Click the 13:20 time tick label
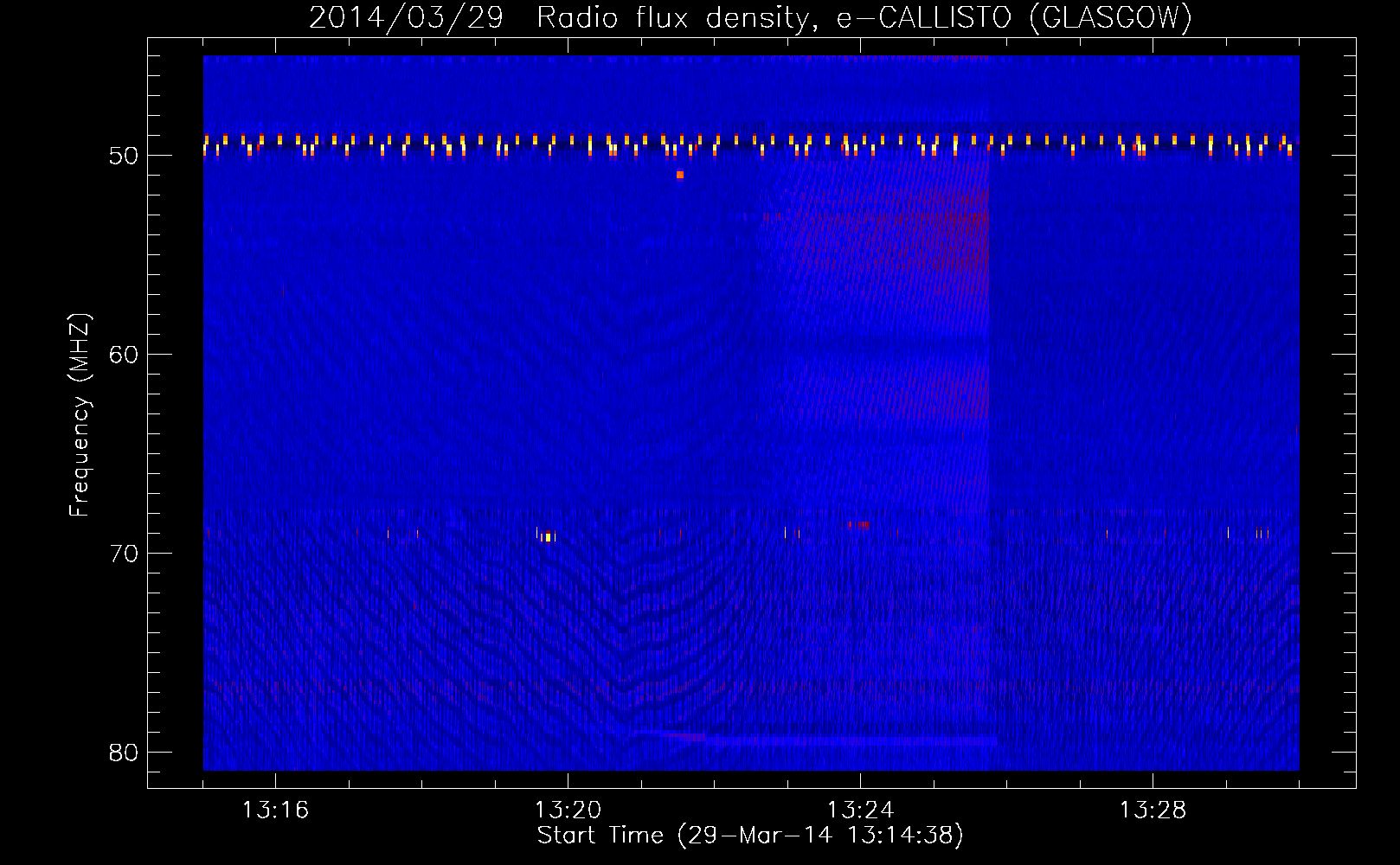 tap(568, 811)
